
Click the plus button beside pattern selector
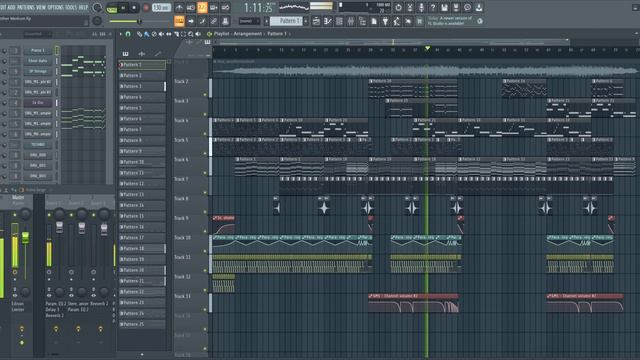307,21
